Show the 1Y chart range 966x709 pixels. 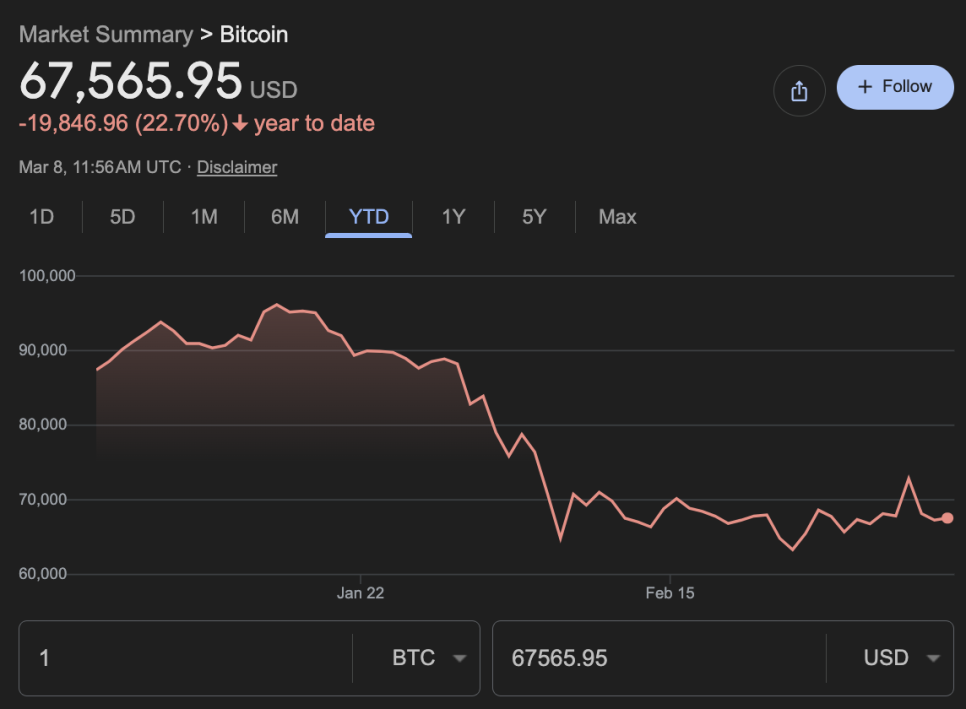[453, 217]
